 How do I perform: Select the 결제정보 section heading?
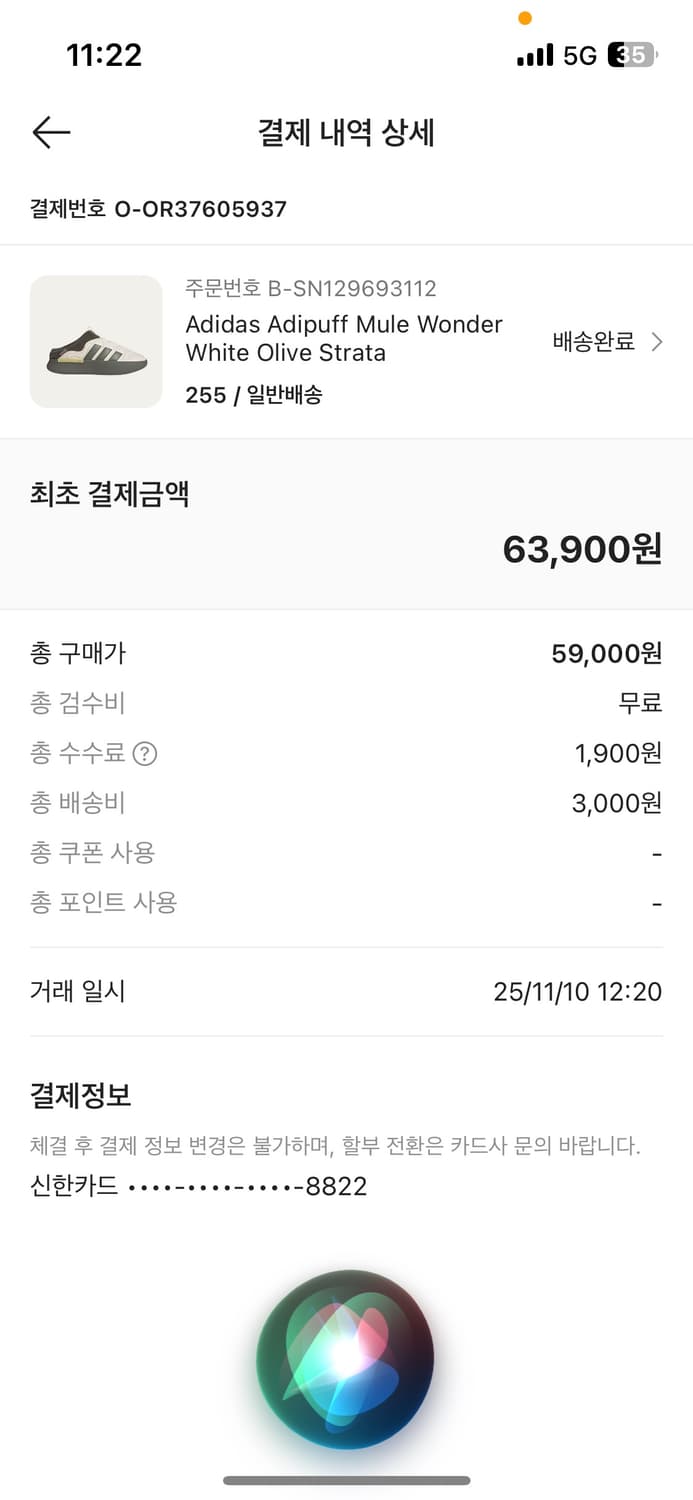pyautogui.click(x=79, y=1095)
